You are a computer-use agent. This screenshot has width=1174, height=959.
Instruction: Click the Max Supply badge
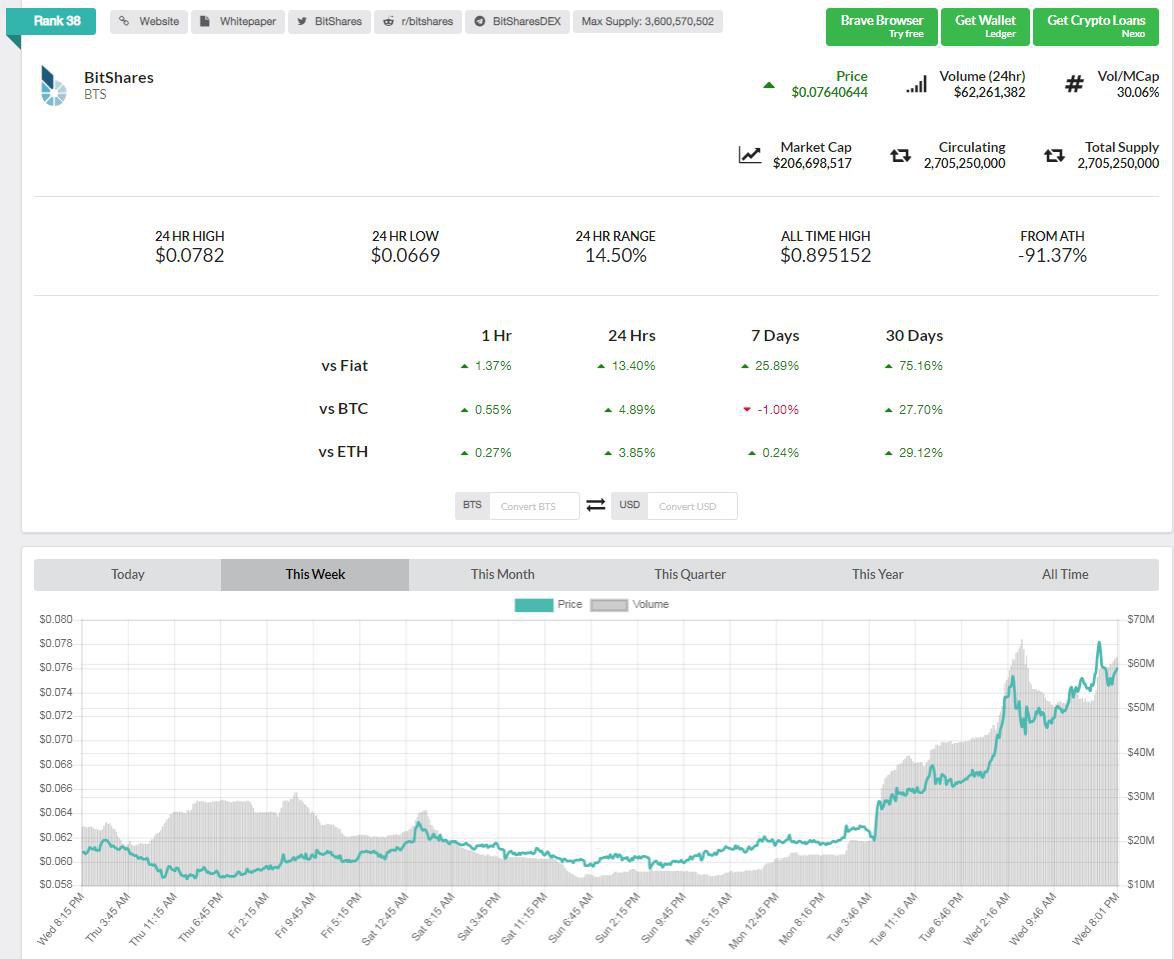point(648,22)
